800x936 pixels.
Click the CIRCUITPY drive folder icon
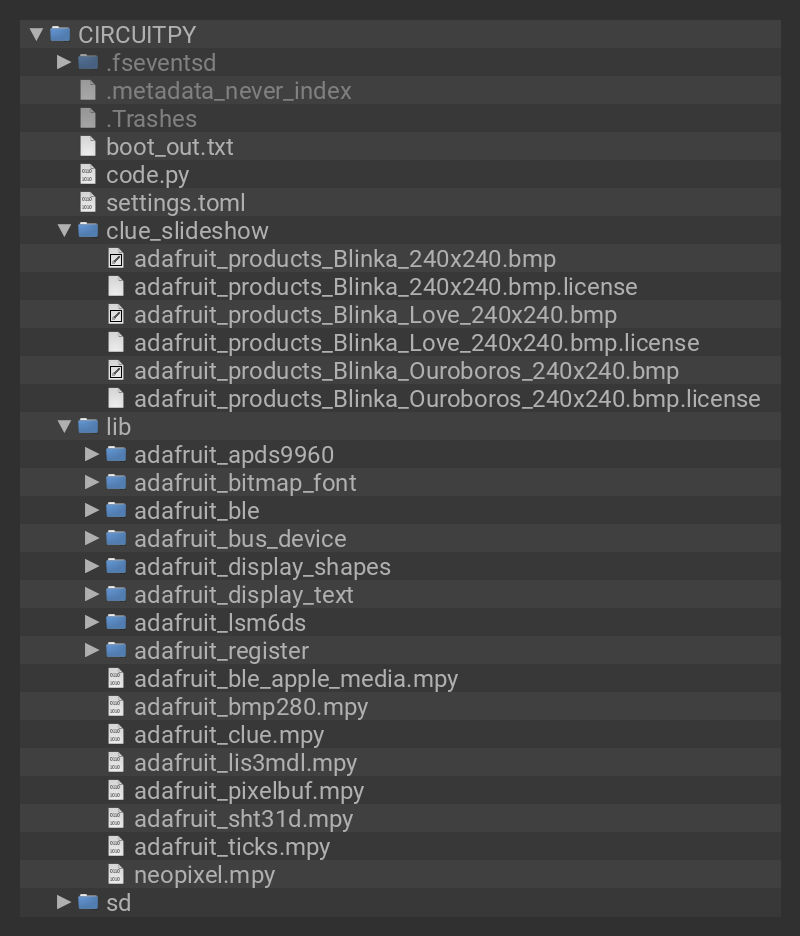click(x=60, y=35)
